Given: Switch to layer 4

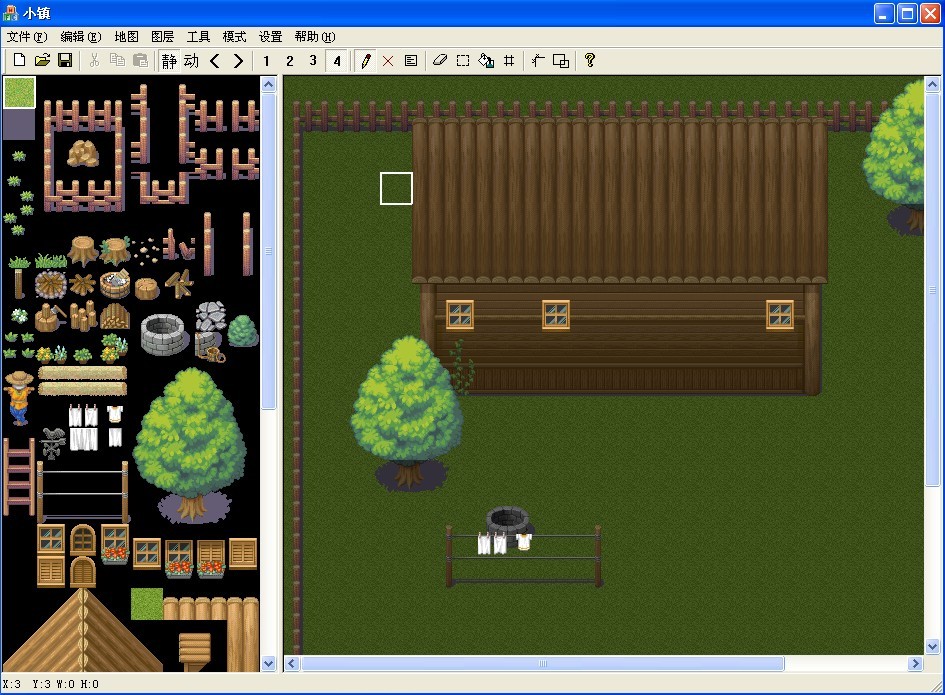Looking at the screenshot, I should point(336,60).
